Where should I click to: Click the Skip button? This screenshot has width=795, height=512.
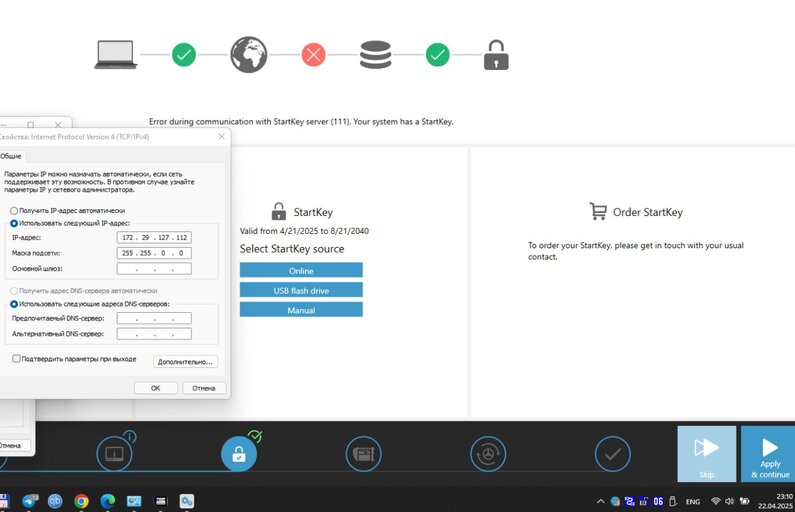point(707,454)
